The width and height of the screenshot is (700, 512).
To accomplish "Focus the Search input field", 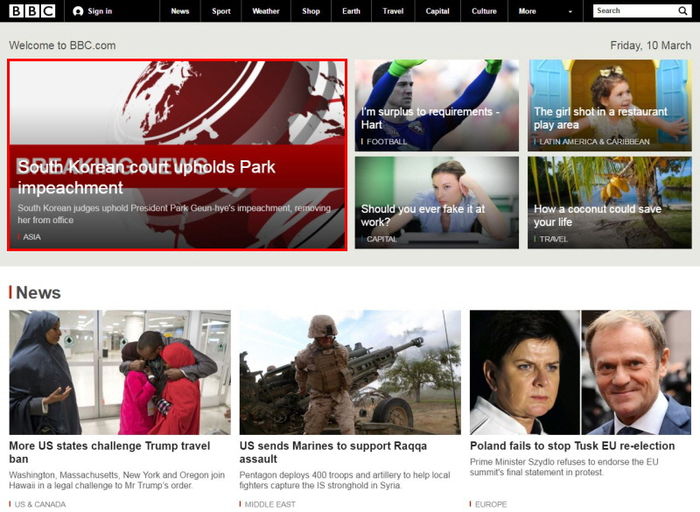I will point(634,11).
